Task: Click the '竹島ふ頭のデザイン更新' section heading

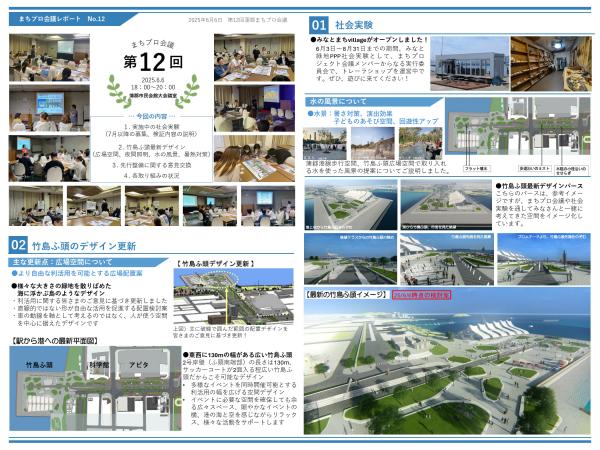Action: pyautogui.click(x=84, y=246)
